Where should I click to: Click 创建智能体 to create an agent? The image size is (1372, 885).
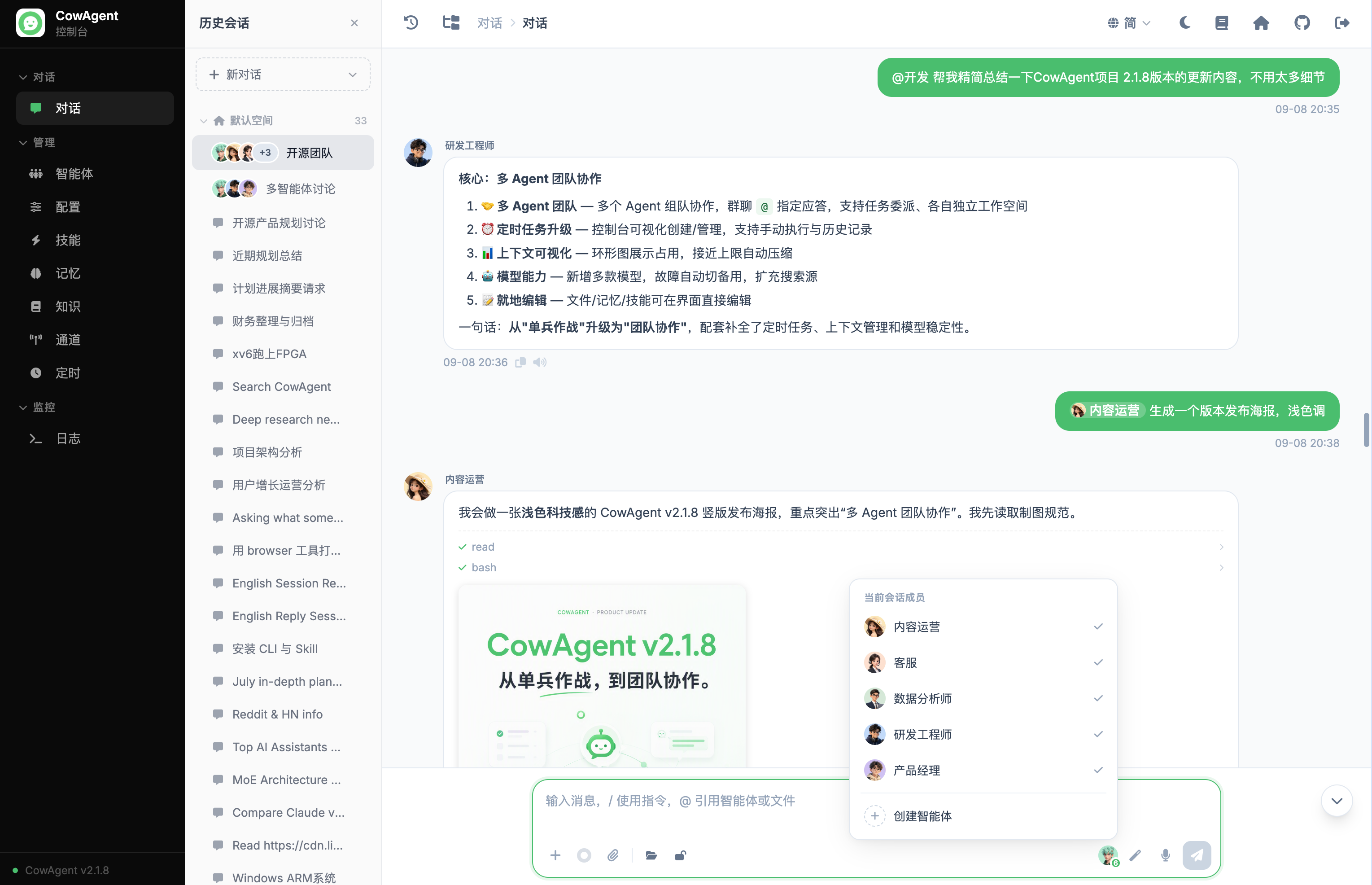983,816
